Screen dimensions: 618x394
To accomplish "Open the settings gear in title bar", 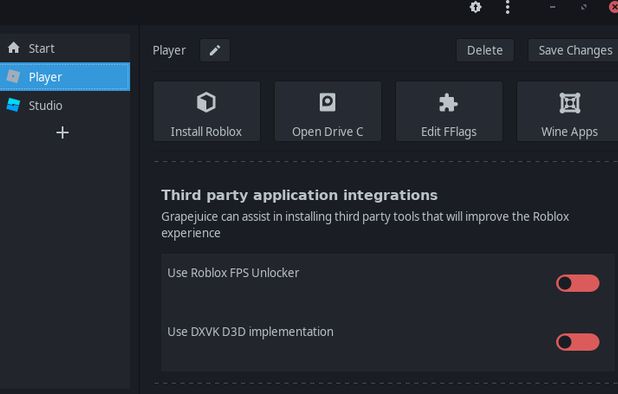I will tap(475, 7).
